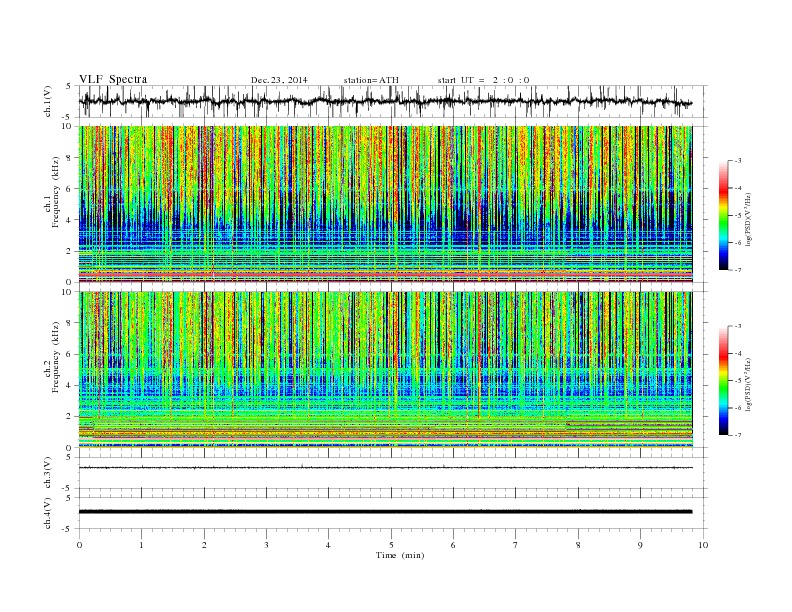Click time axis tick label '5'
The width and height of the screenshot is (792, 612).
click(x=391, y=545)
